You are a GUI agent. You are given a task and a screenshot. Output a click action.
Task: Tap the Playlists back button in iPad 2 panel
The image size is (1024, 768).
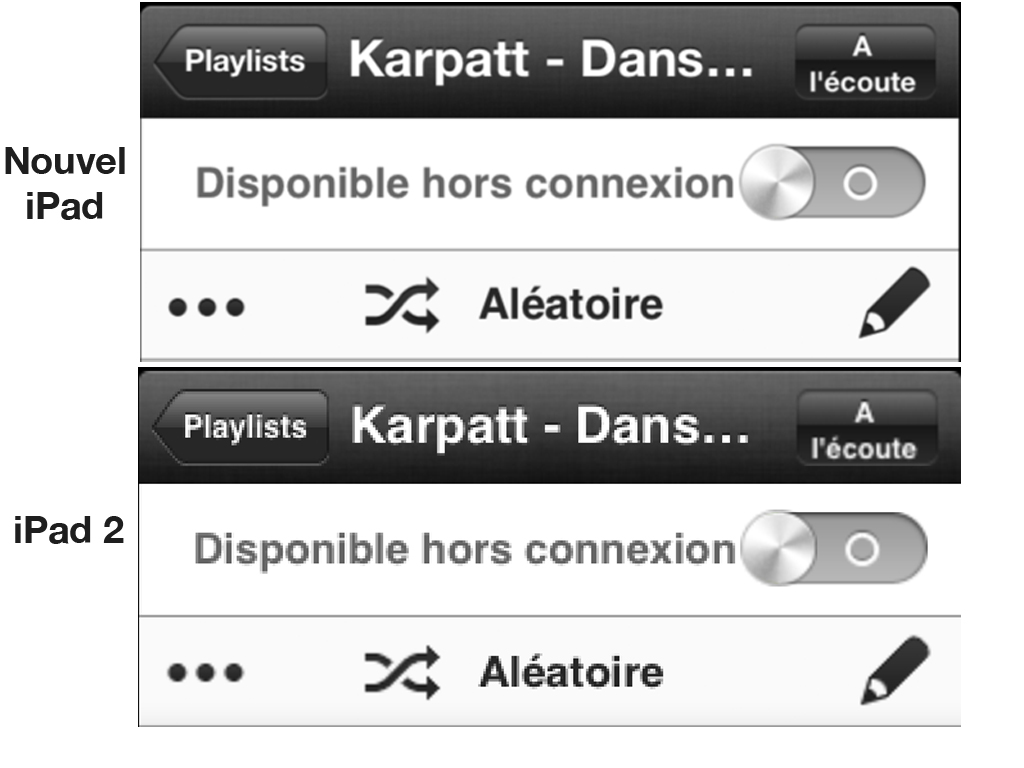240,428
